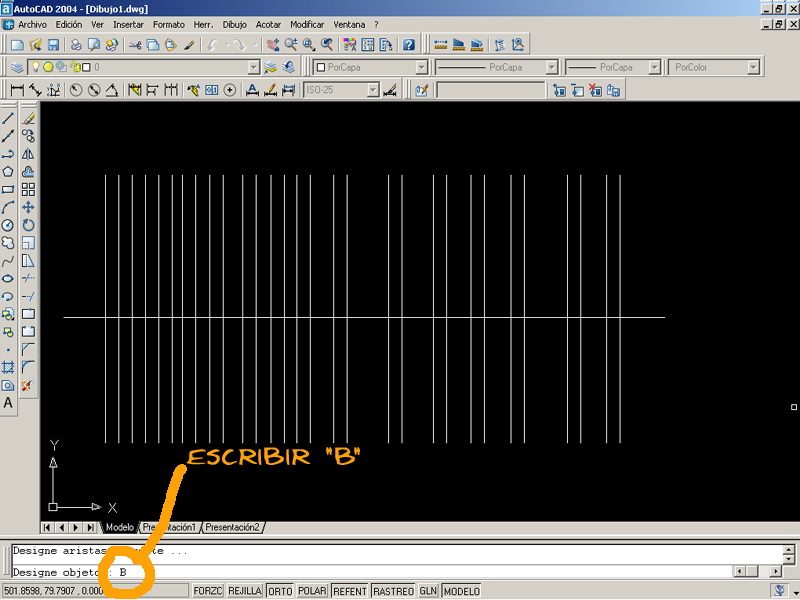This screenshot has height=600, width=800.
Task: Open the Archivo menu
Action: [32, 24]
